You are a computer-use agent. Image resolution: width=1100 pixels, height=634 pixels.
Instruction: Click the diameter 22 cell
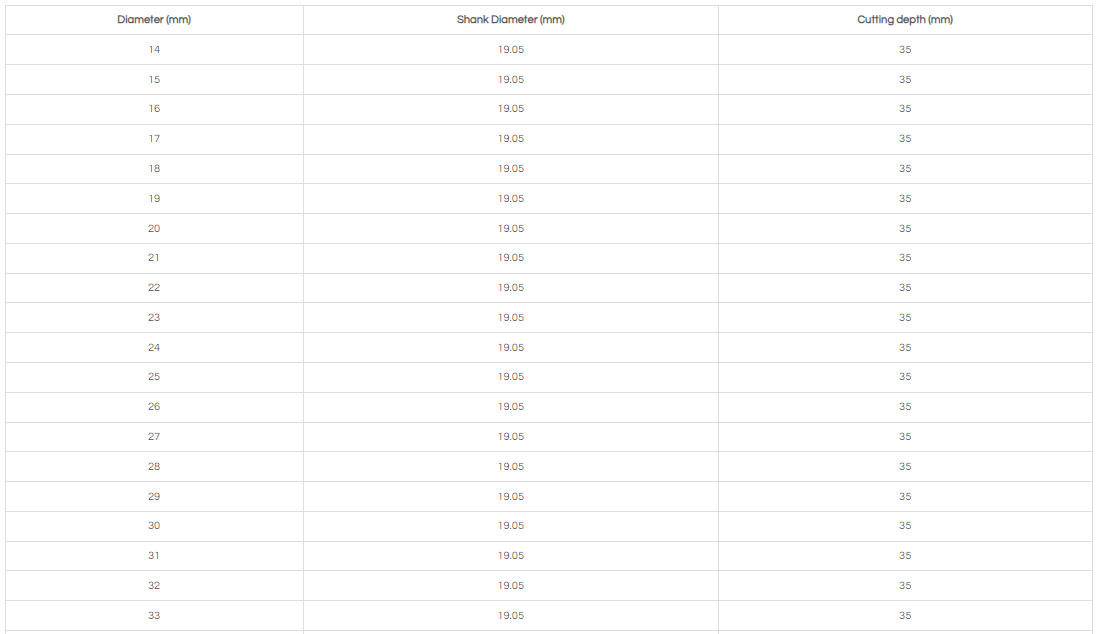click(154, 288)
